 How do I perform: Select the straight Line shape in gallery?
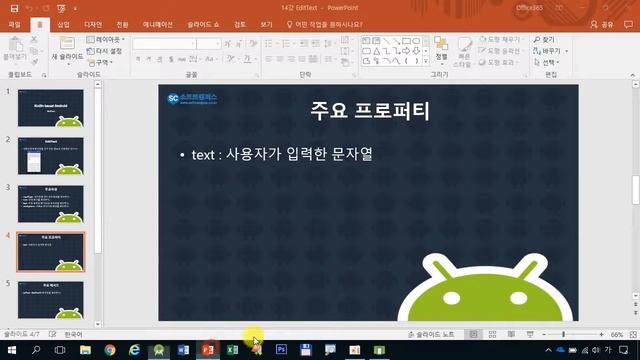pos(386,41)
